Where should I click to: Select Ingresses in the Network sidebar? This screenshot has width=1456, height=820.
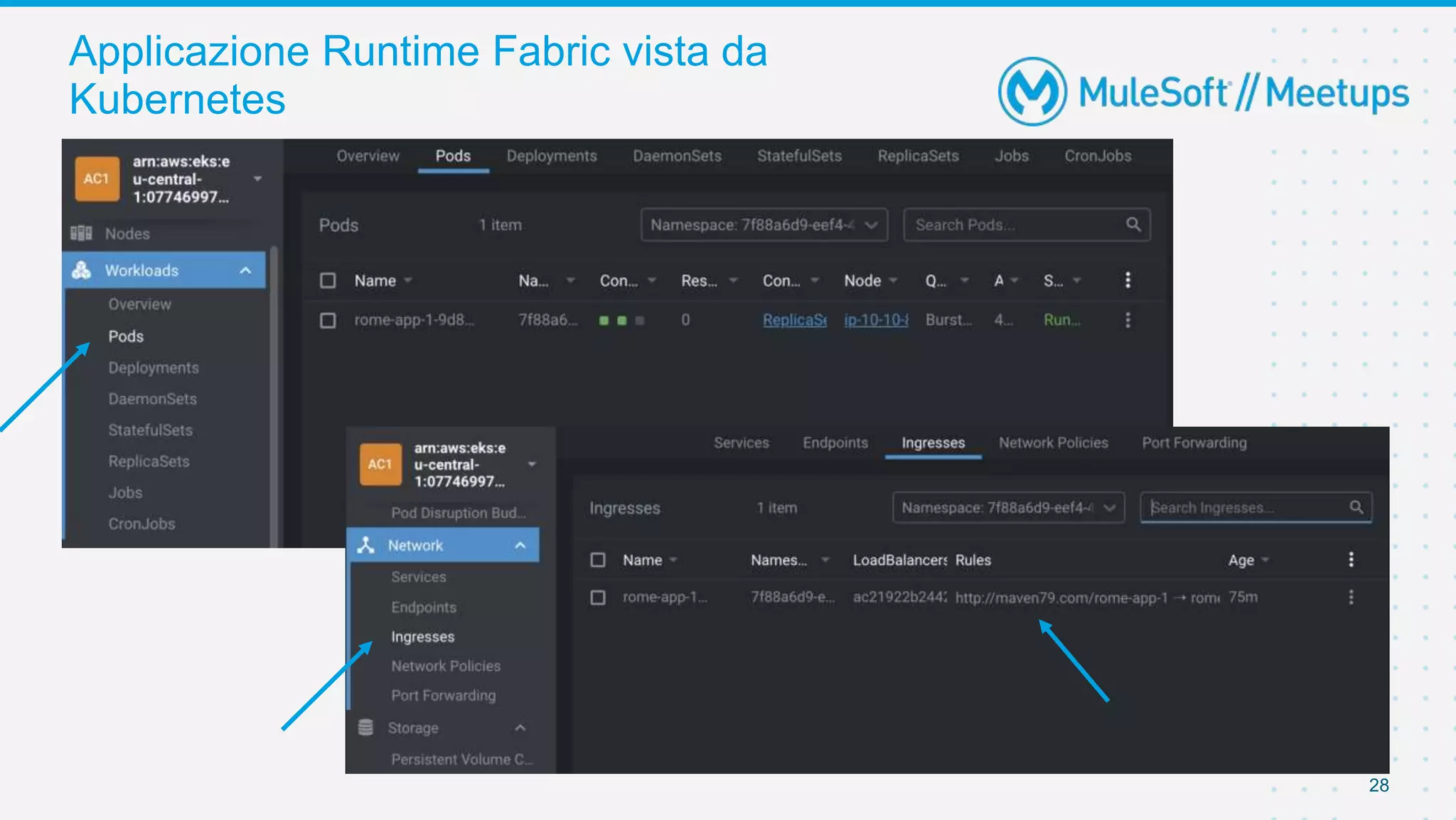click(423, 637)
